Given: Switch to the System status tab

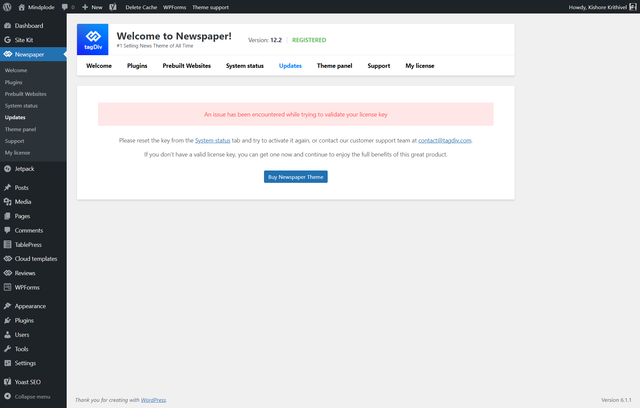Looking at the screenshot, I should coord(245,66).
